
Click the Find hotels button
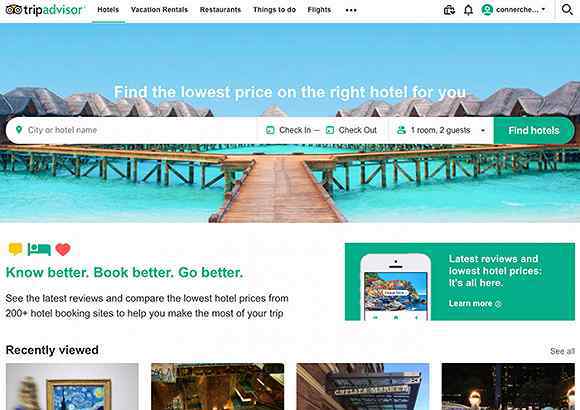pos(534,131)
